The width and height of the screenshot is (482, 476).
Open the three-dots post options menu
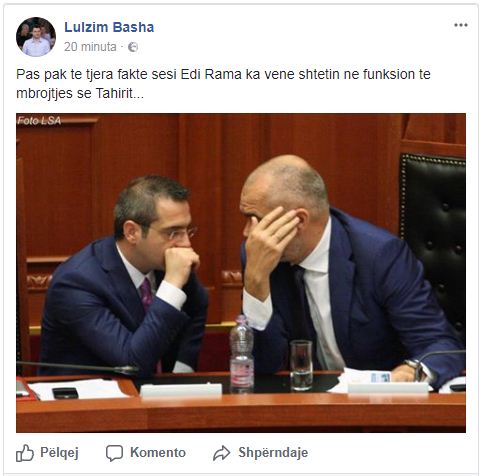461,25
